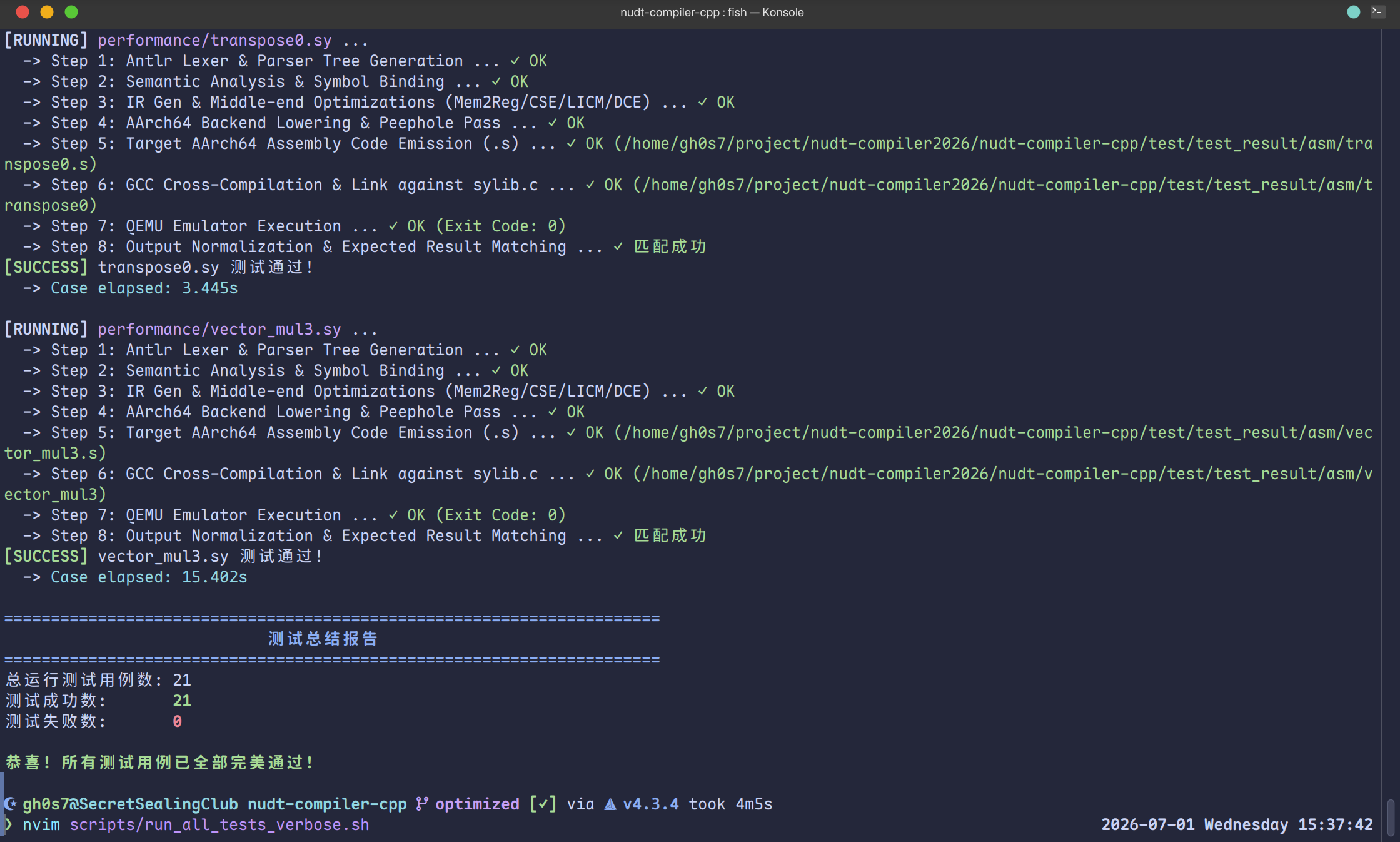This screenshot has width=1400, height=842.
Task: Click the triangle version icon before v4.3.4
Action: tap(610, 804)
